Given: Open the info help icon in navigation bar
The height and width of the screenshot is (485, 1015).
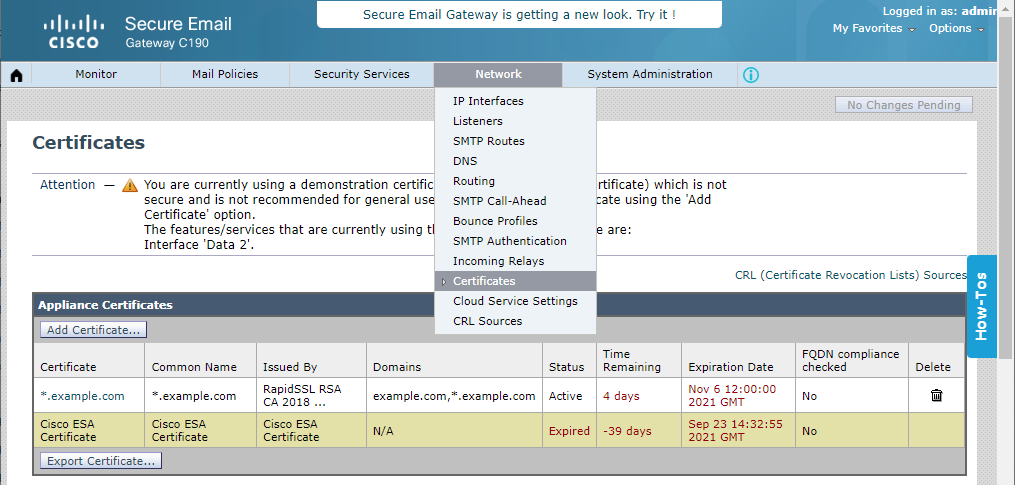Looking at the screenshot, I should tap(751, 75).
